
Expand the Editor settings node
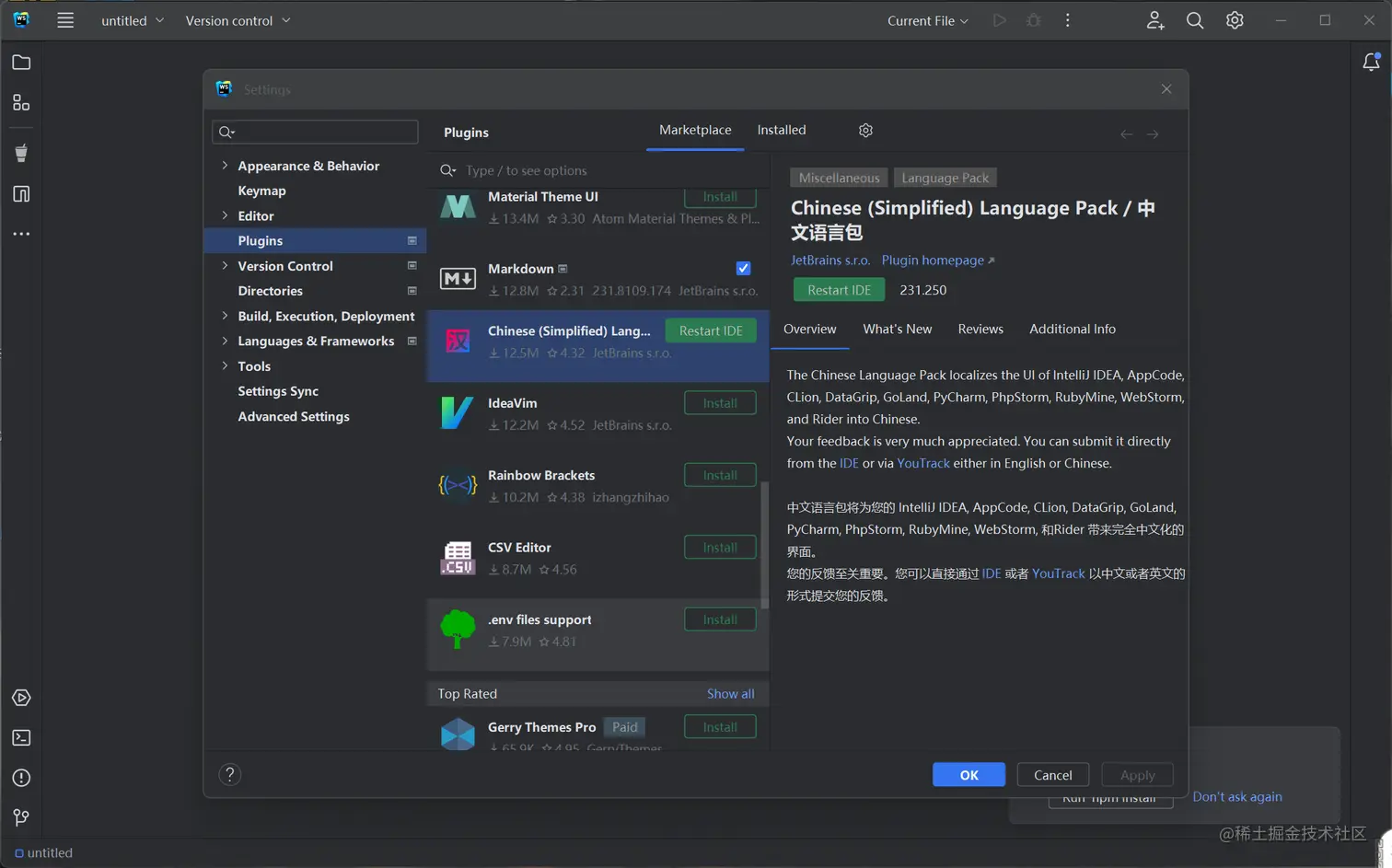(x=225, y=215)
